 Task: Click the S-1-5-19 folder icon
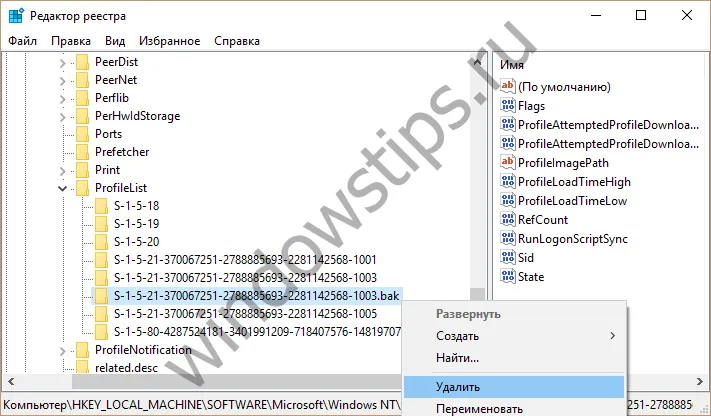tap(102, 224)
